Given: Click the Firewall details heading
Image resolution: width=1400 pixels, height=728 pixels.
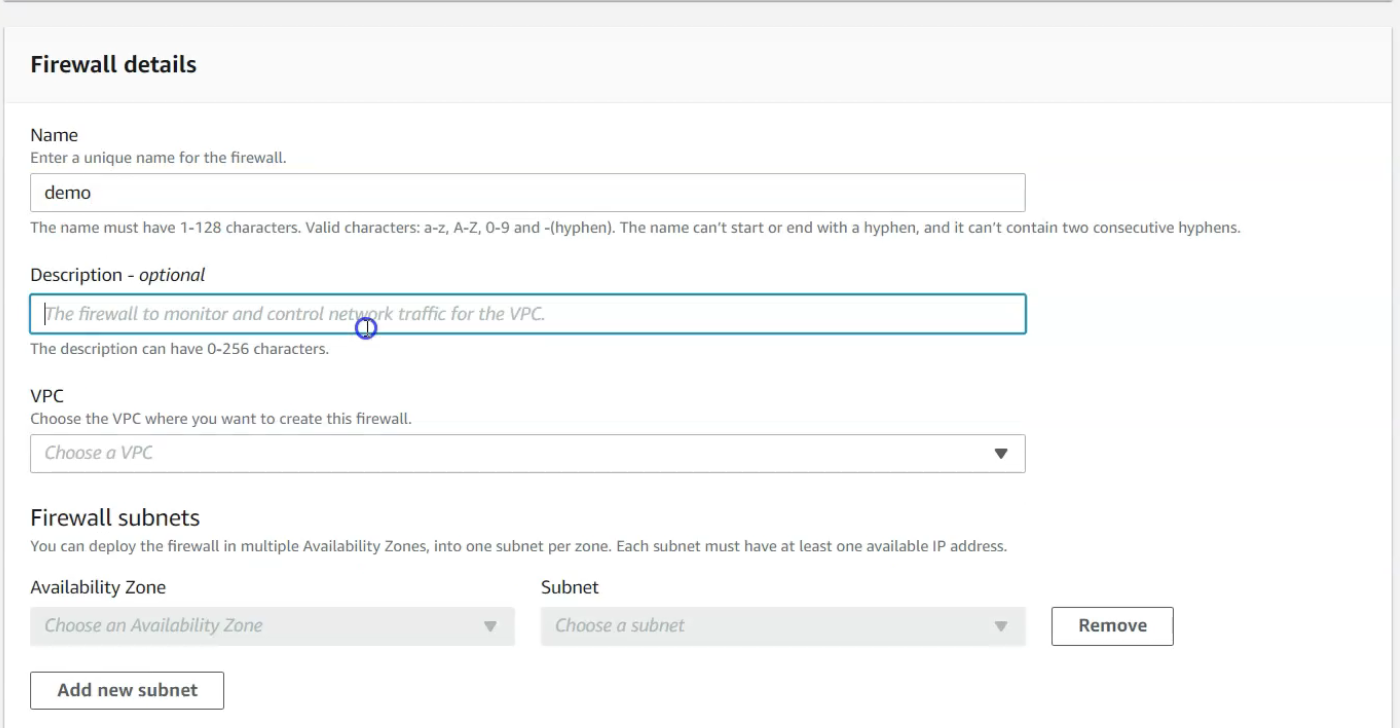Looking at the screenshot, I should point(113,65).
